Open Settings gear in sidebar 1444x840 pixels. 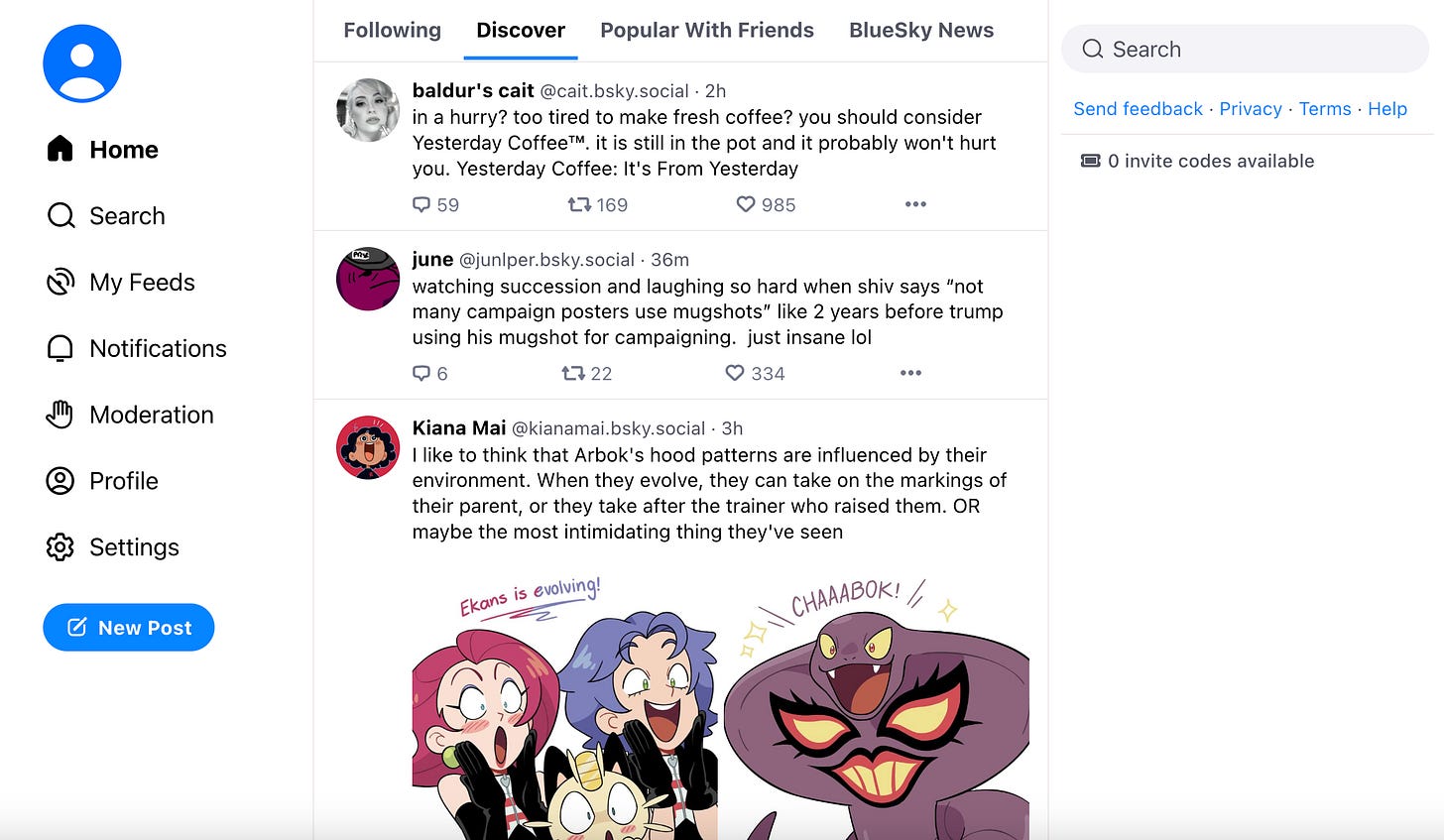(x=112, y=546)
